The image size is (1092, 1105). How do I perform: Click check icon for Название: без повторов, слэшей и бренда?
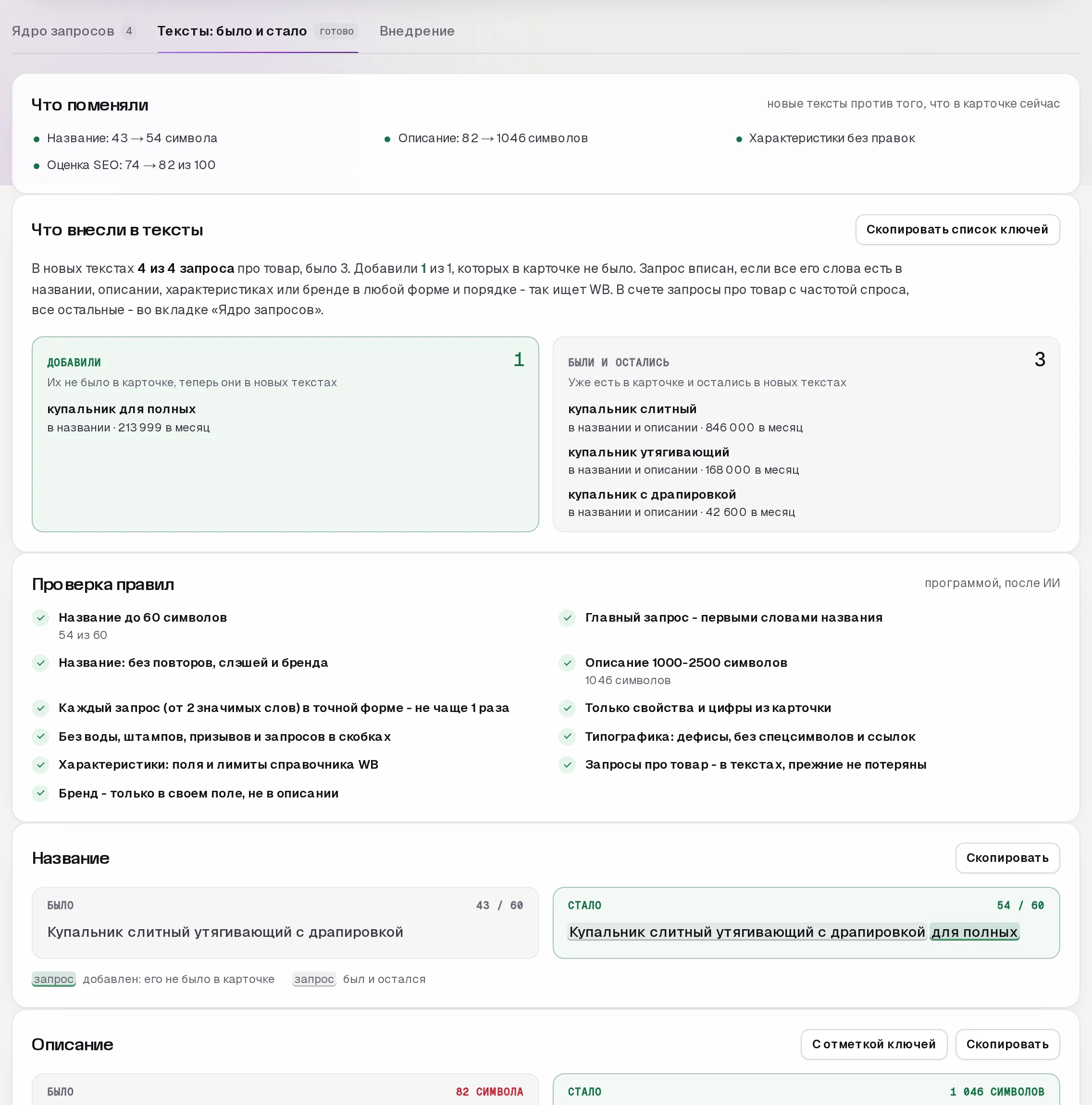[41, 663]
